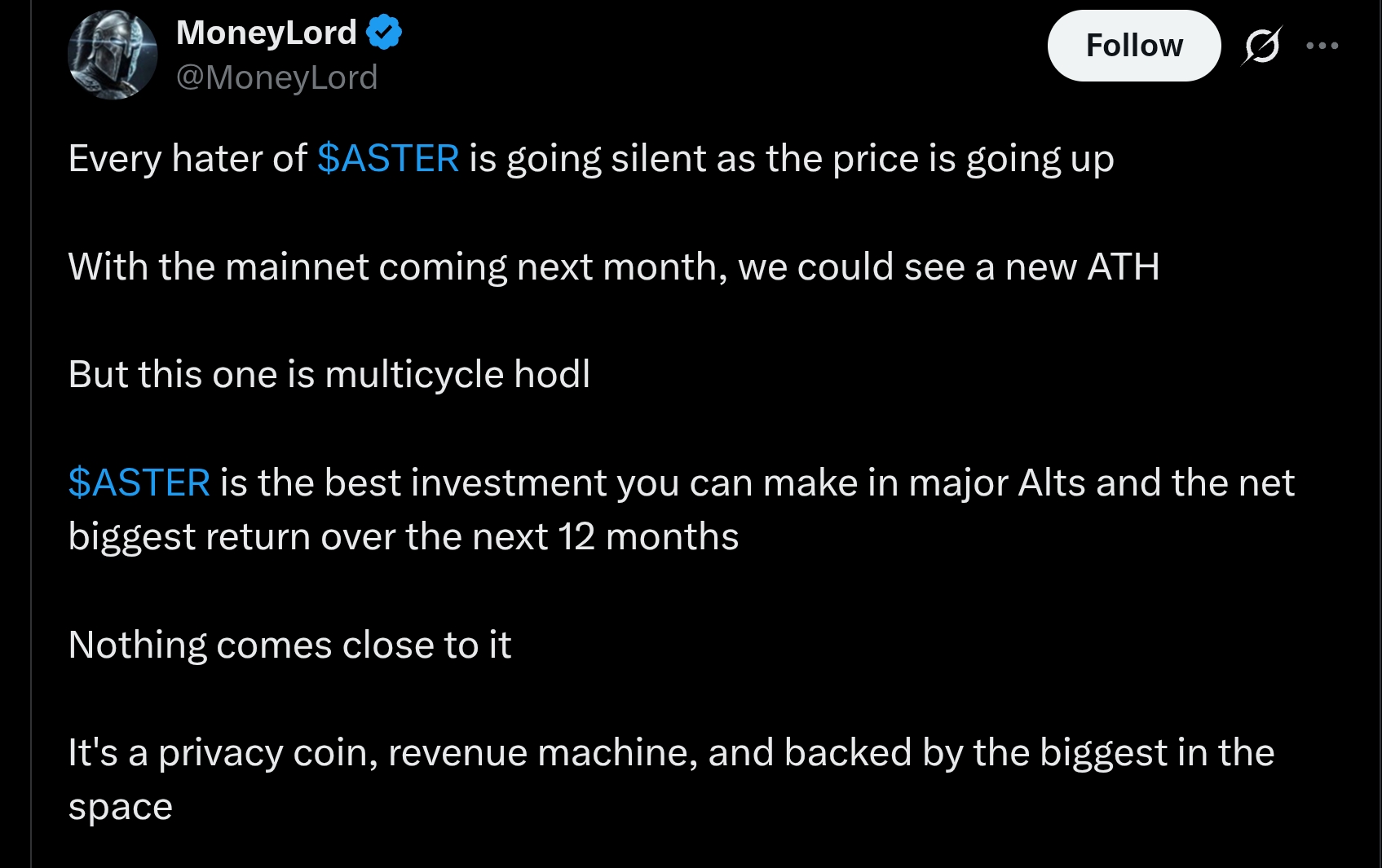Viewport: 1382px width, 868px height.
Task: Open the Grok explain-this-post icon
Action: pos(1261,46)
